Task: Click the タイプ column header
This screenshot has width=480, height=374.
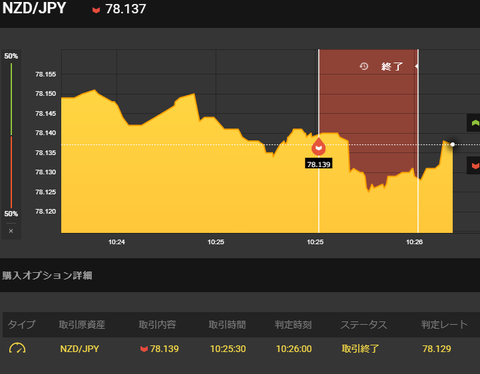Action: 21,324
